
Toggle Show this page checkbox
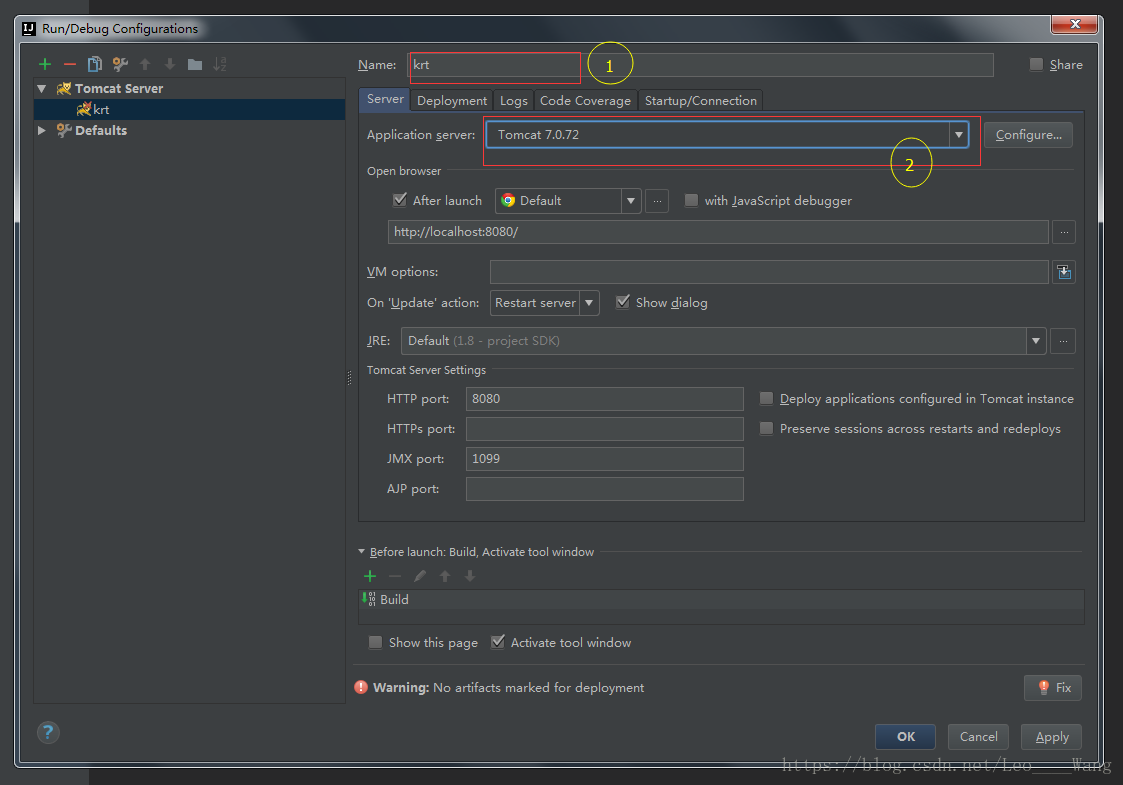tap(375, 642)
